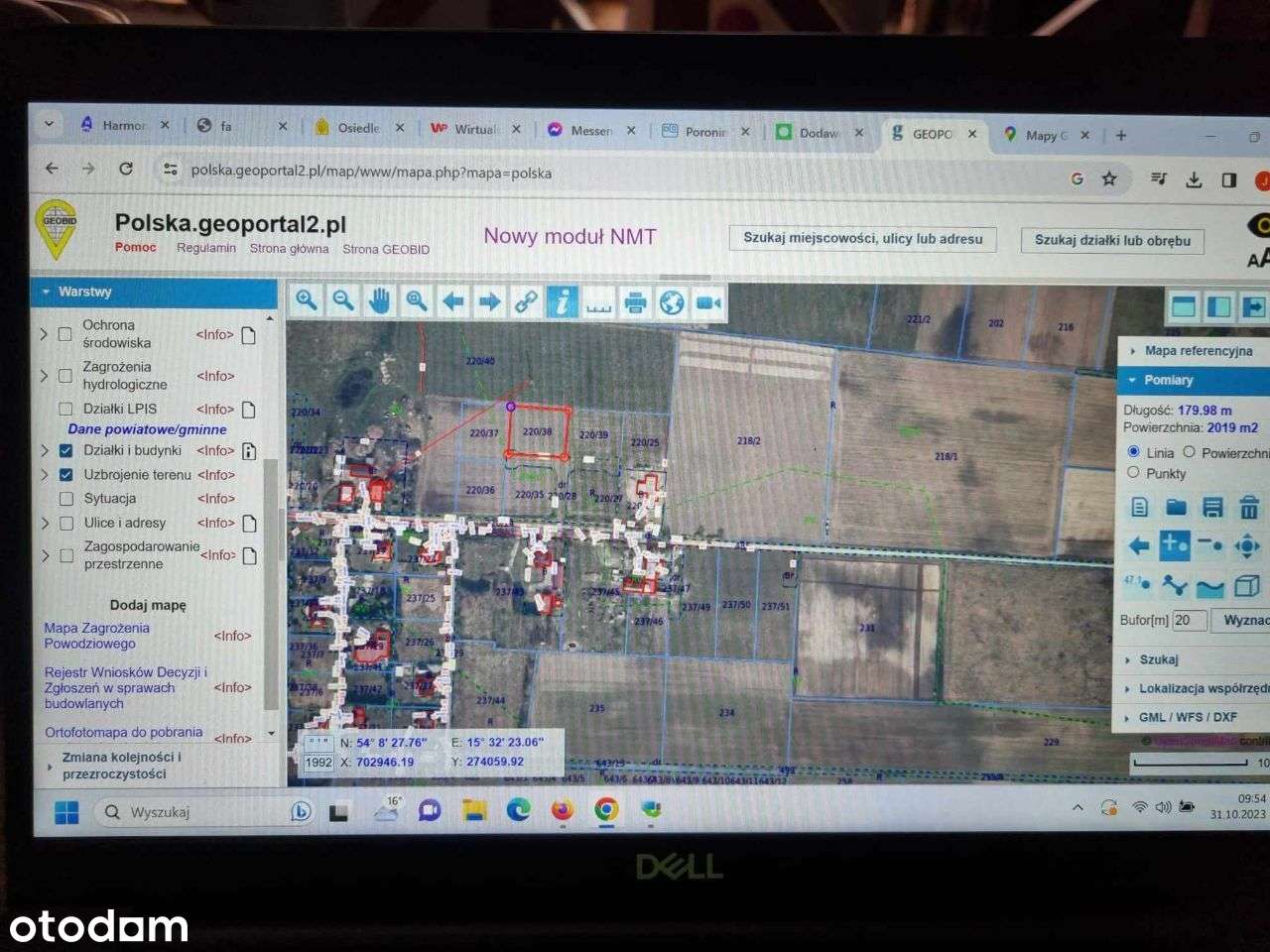Expand the Działki i budynki group

44,450
